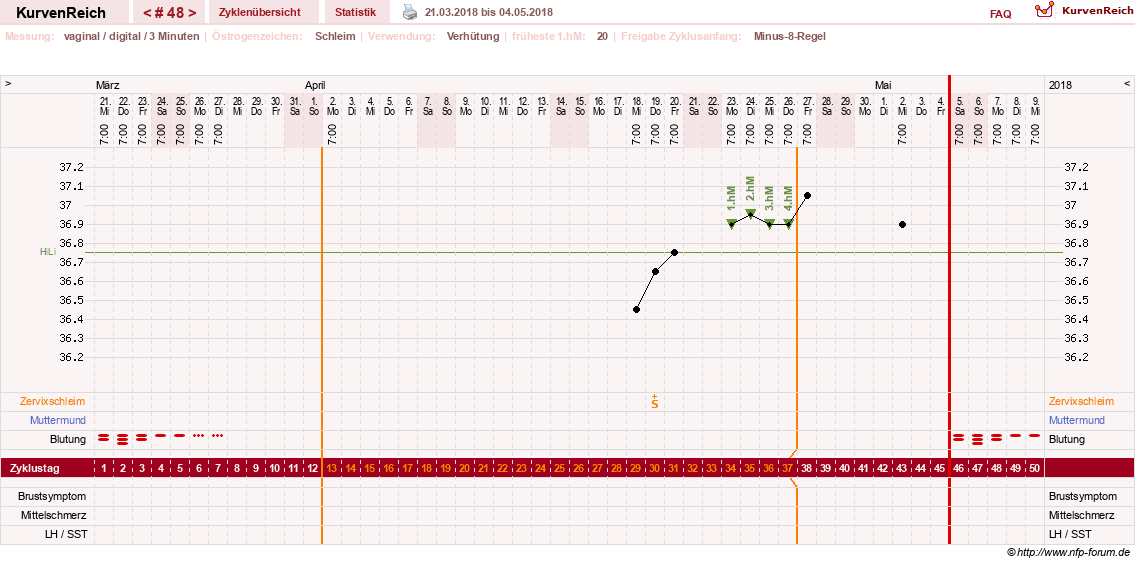Click the orange S+ cervical mucus symbol

[655, 401]
